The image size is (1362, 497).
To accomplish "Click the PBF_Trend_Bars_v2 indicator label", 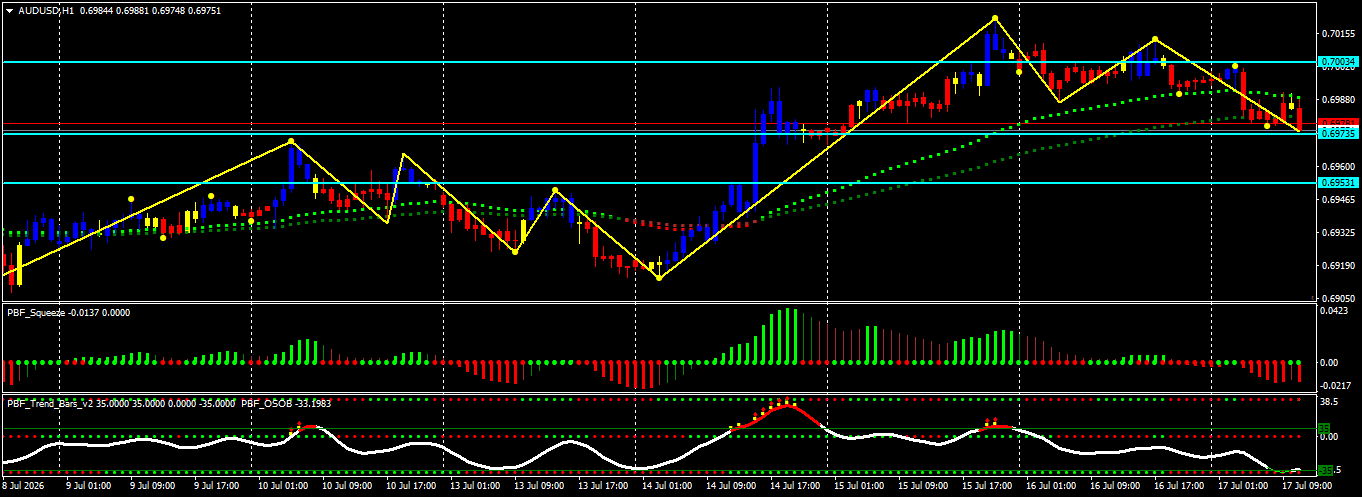I will click(50, 403).
